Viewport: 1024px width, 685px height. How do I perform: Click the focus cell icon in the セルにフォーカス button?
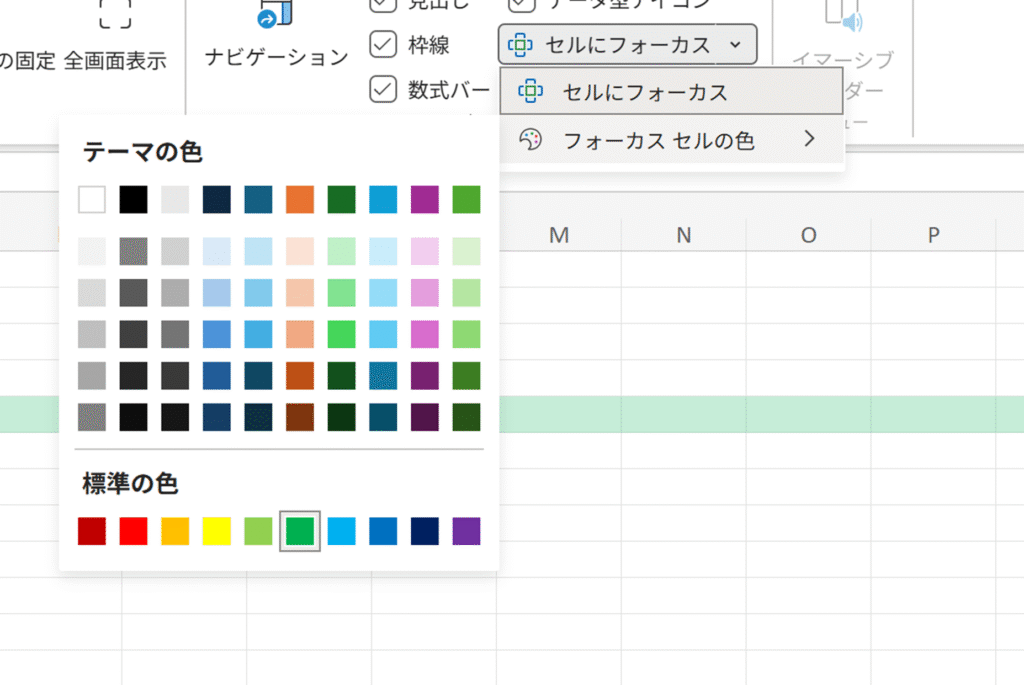[x=520, y=45]
